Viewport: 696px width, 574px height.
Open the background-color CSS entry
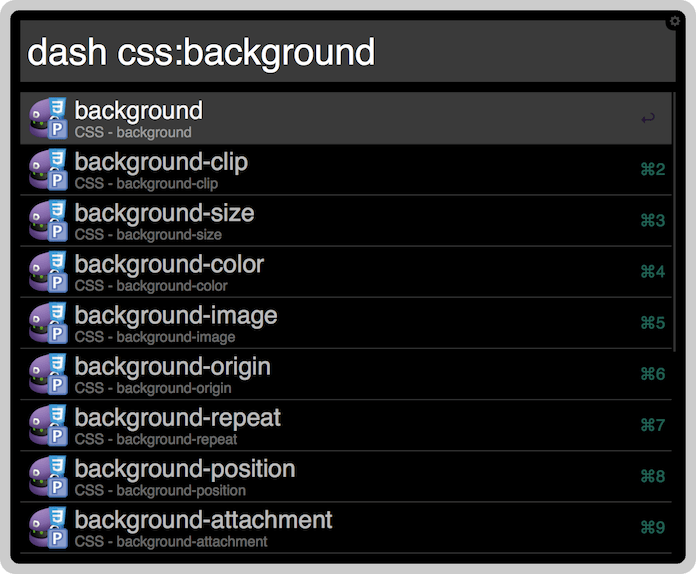(346, 272)
